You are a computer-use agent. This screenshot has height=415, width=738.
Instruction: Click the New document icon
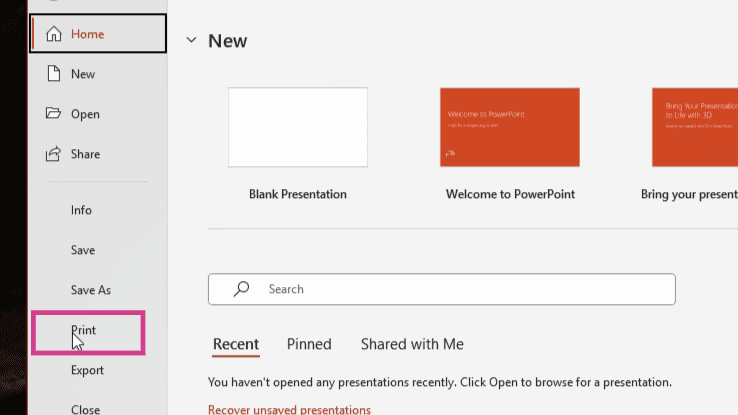tap(54, 74)
